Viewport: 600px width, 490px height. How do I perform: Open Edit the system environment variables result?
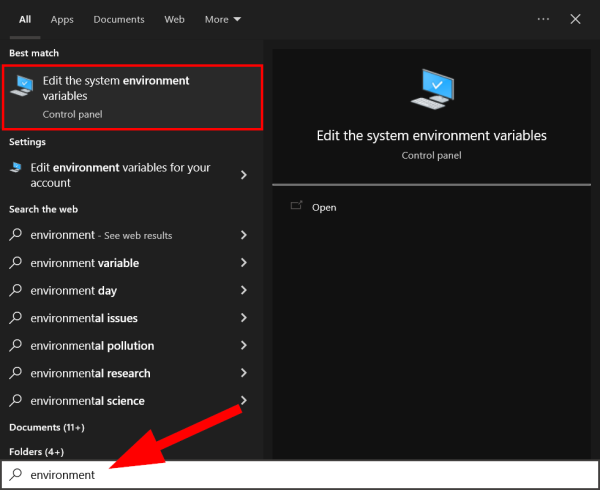(132, 97)
